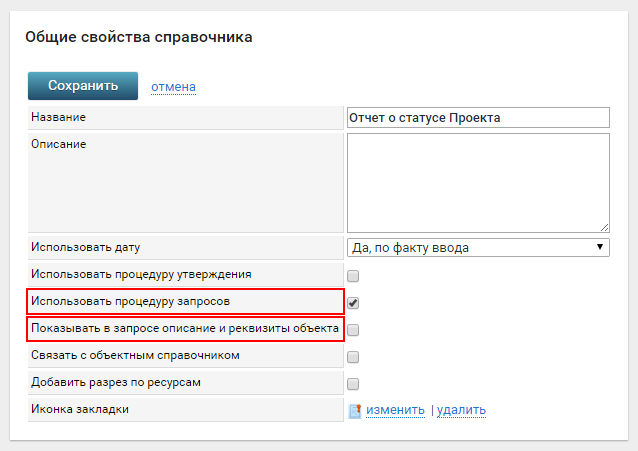The width and height of the screenshot is (638, 451).
Task: Enable Связать с объектным справочником checkbox
Action: pos(353,356)
